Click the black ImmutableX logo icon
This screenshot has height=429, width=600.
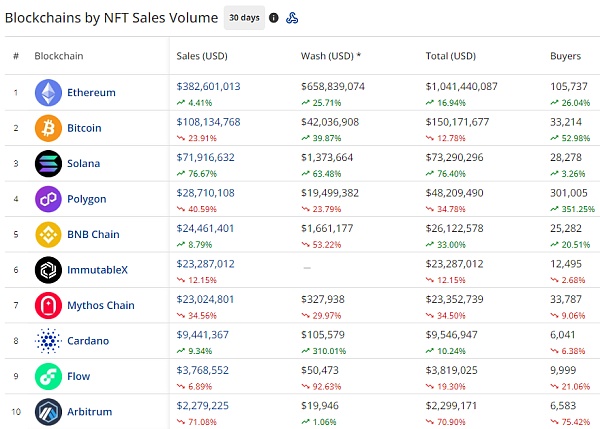point(48,270)
